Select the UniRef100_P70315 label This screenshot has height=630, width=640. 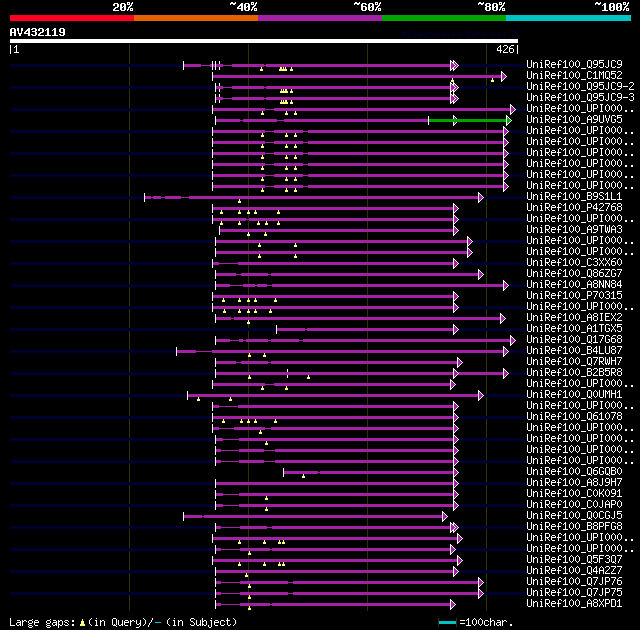click(574, 295)
